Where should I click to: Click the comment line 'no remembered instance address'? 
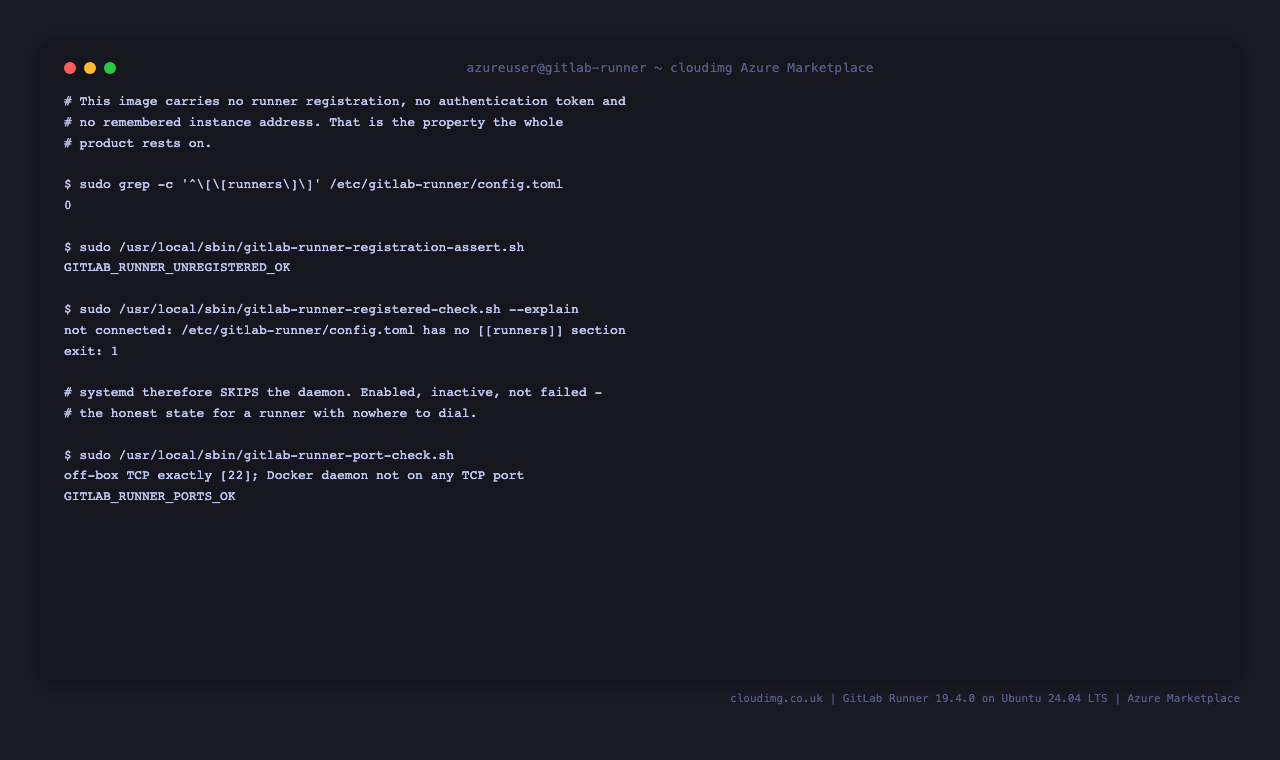(314, 122)
